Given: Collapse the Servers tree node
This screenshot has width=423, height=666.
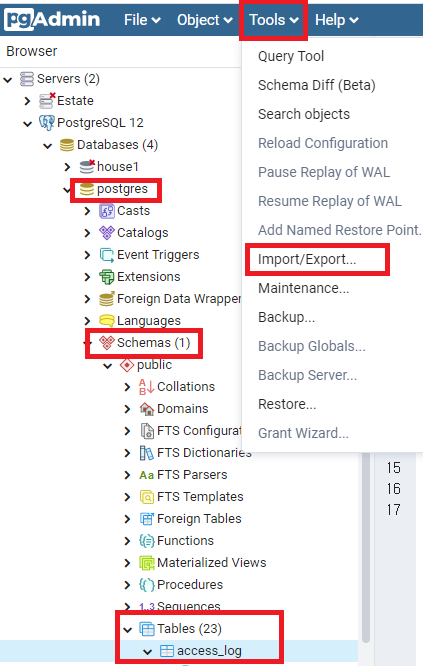Looking at the screenshot, I should pos(8,79).
